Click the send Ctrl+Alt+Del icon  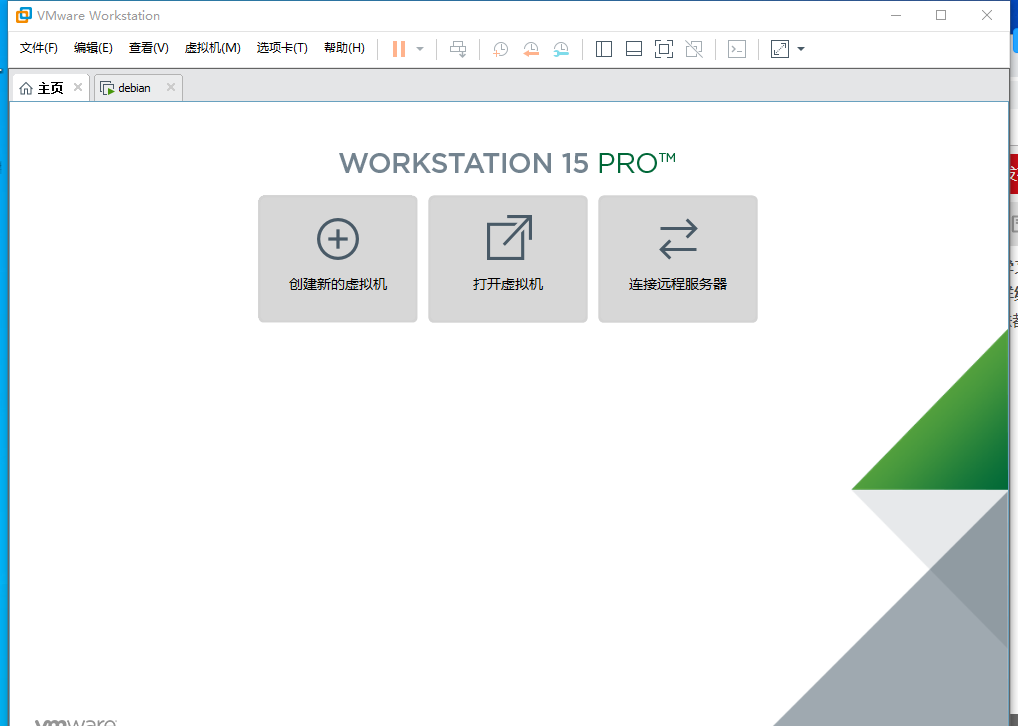coord(458,49)
